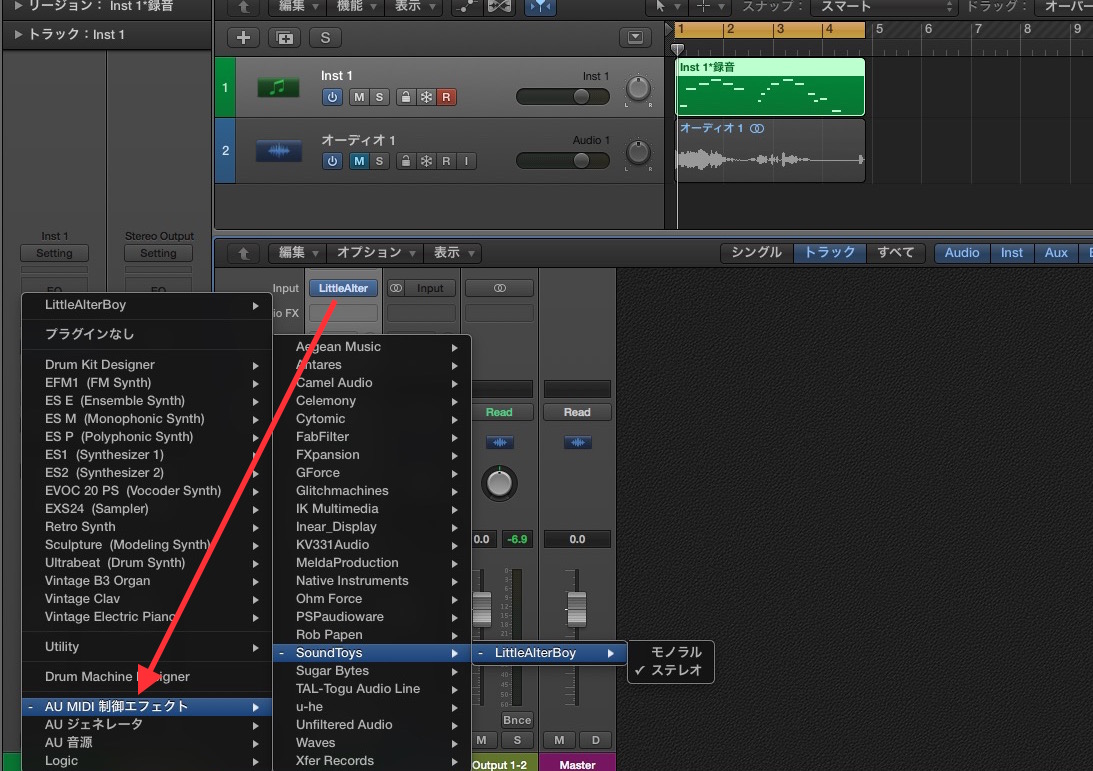Click the Audio 1 waveform track icon

278,151
